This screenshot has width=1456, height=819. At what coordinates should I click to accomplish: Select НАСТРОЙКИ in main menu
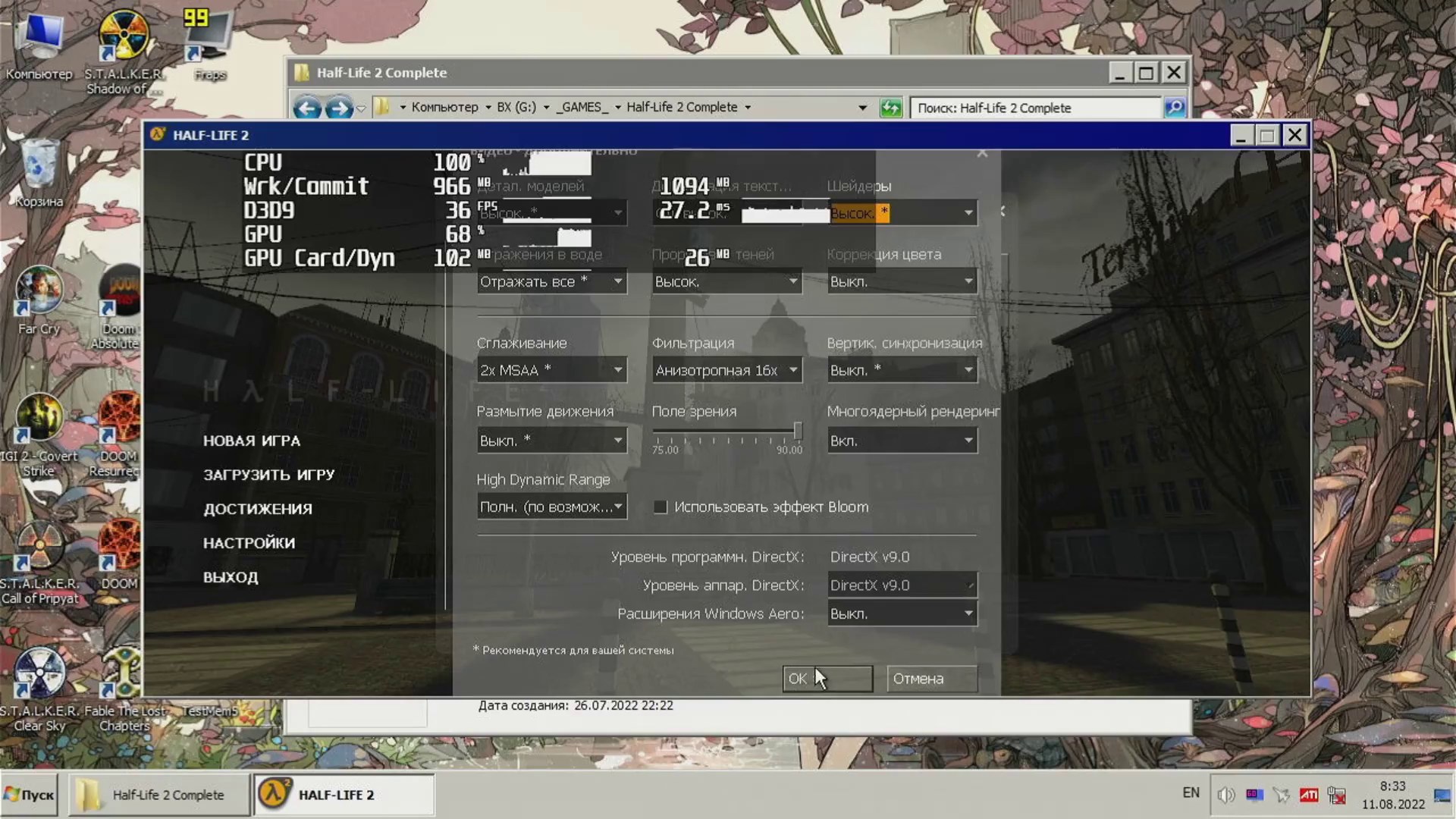(249, 543)
